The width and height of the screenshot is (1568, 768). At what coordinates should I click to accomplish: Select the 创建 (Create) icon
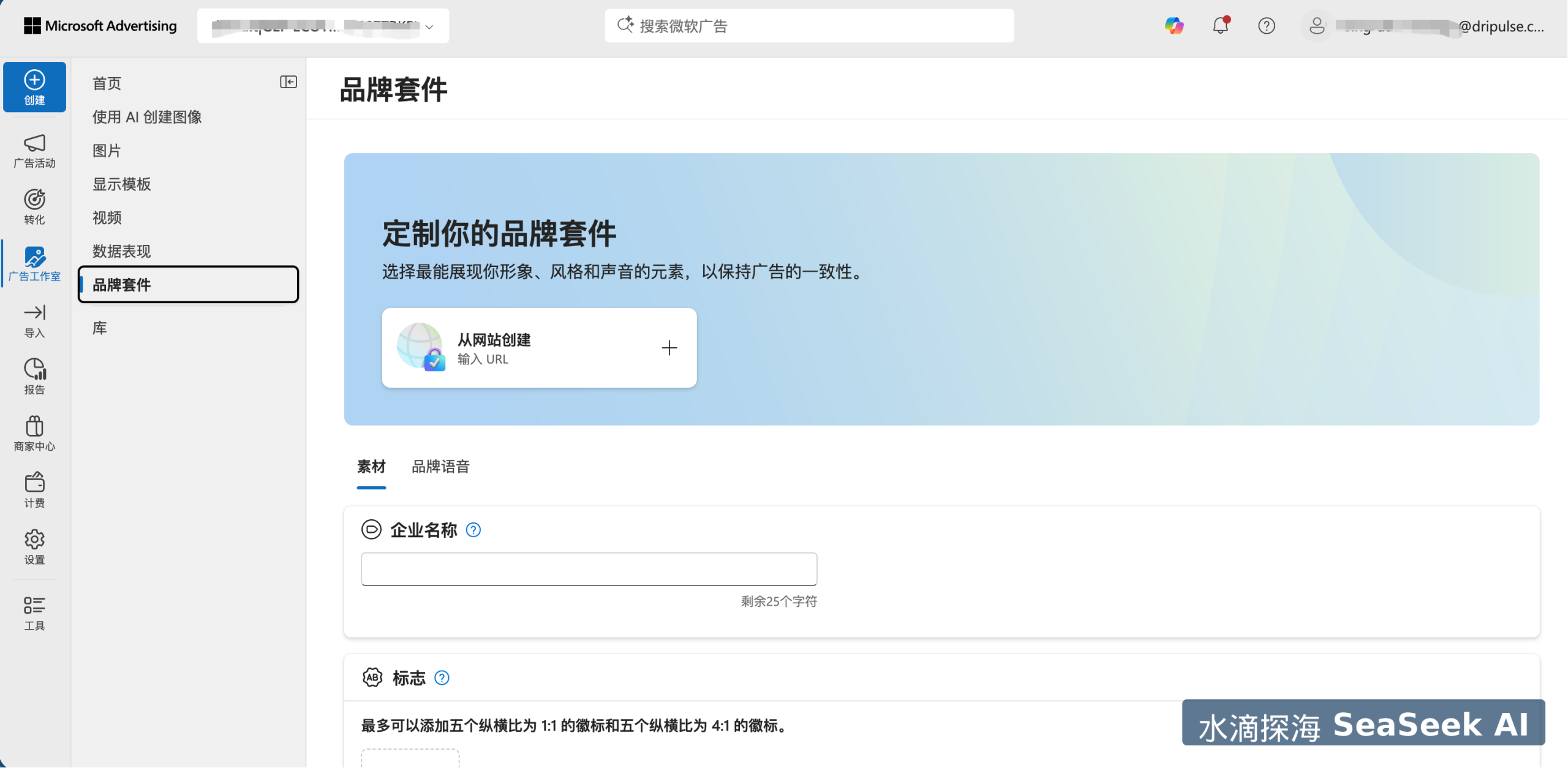point(34,87)
